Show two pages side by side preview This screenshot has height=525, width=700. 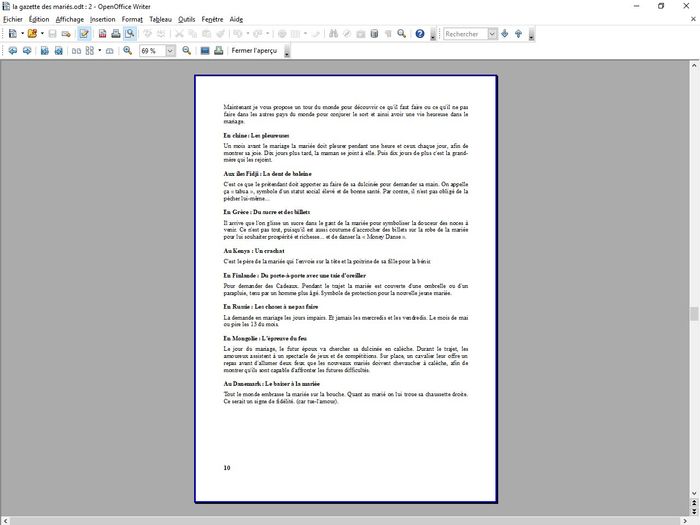pos(76,51)
